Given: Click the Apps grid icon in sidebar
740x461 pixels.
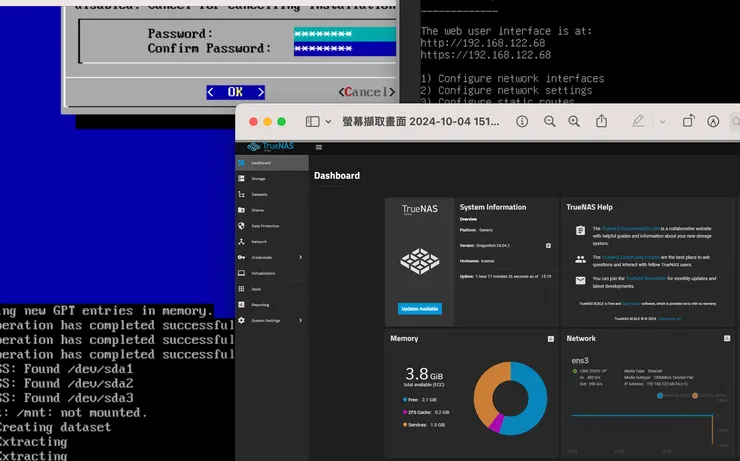Looking at the screenshot, I should click(242, 289).
